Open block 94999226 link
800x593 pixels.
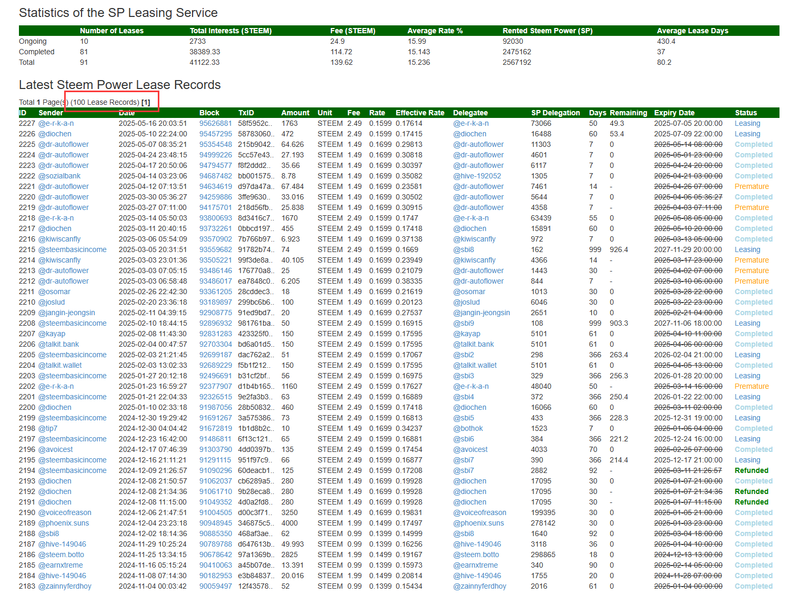215,155
